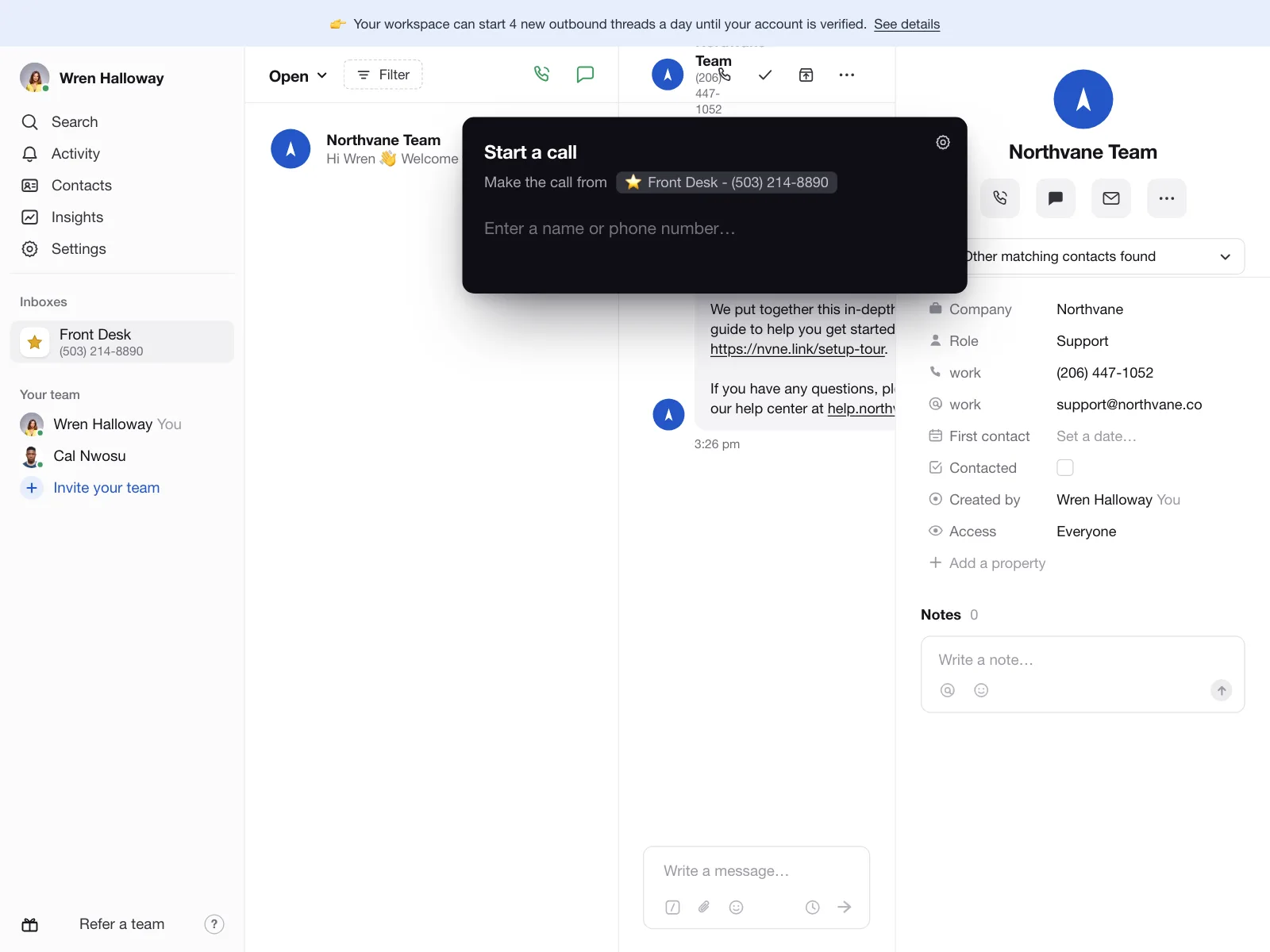Viewport: 1270px width, 952px height.
Task: Tick the Contacted checkbox
Action: point(1065,468)
